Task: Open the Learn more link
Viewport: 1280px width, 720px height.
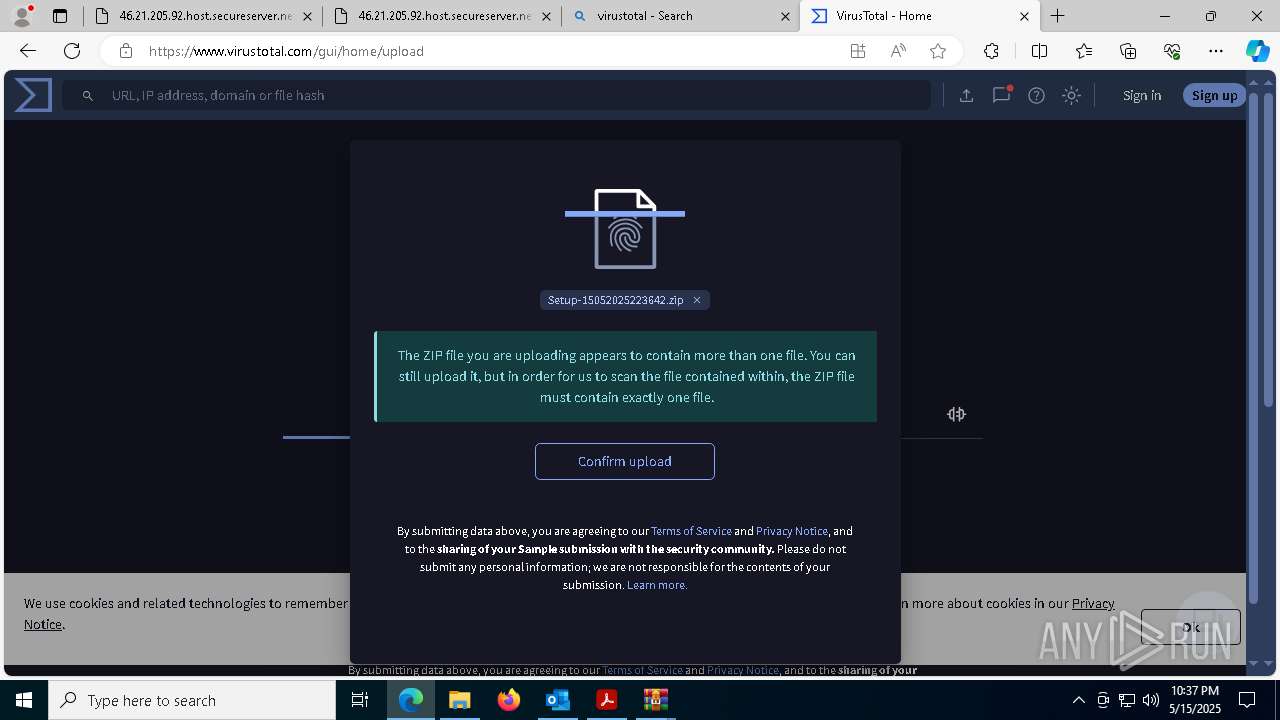Action: (x=657, y=585)
